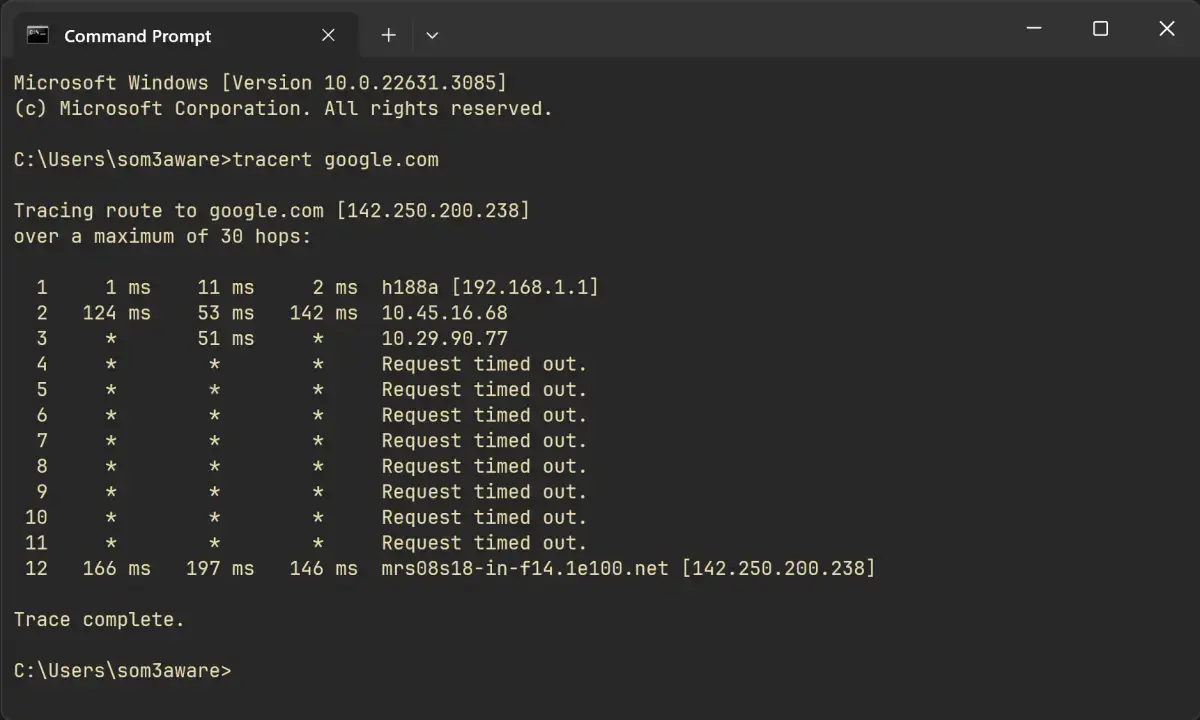Open a new tab with plus icon
The image size is (1200, 720).
388,36
